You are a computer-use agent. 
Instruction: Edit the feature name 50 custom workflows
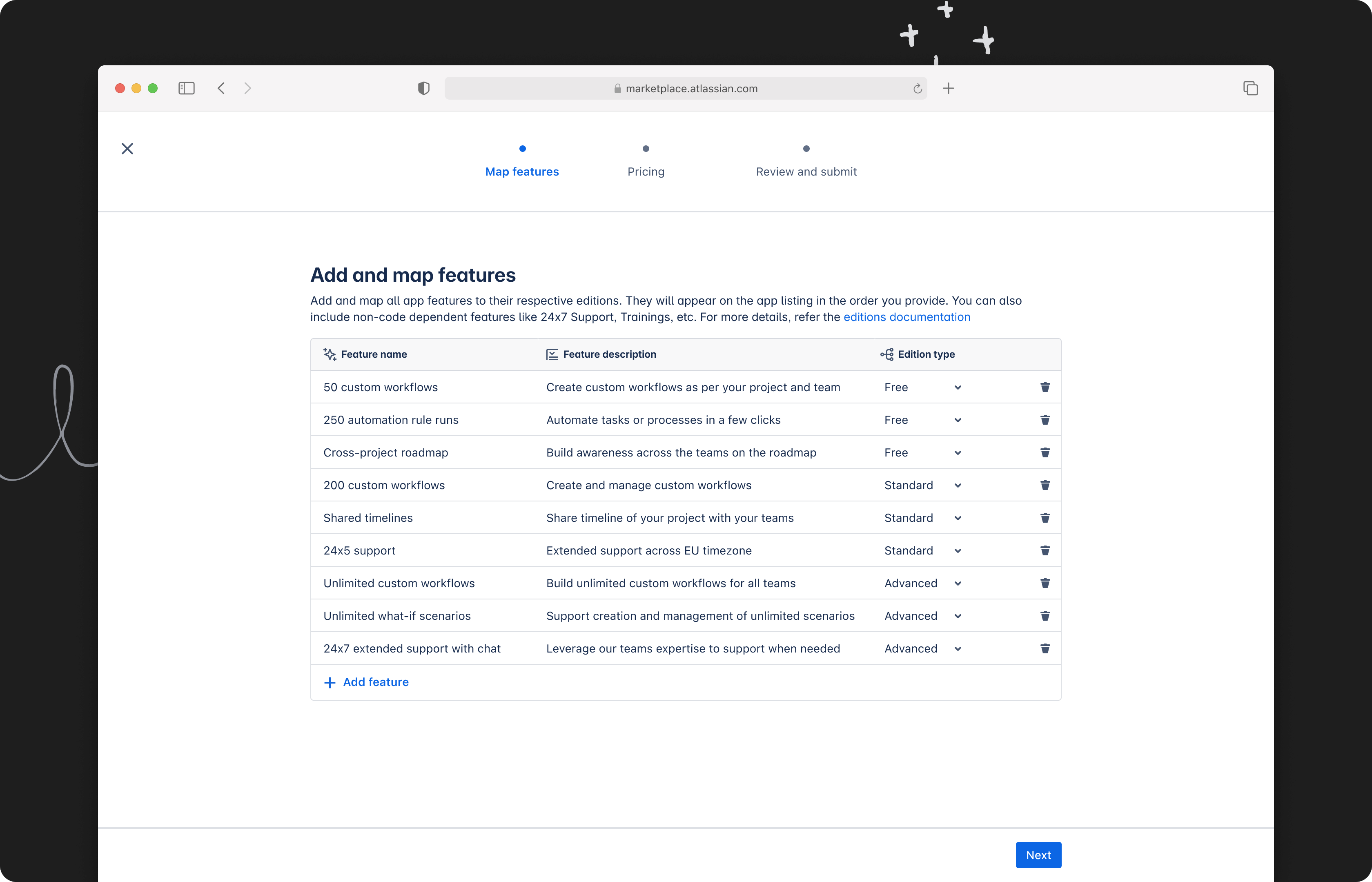click(x=380, y=387)
